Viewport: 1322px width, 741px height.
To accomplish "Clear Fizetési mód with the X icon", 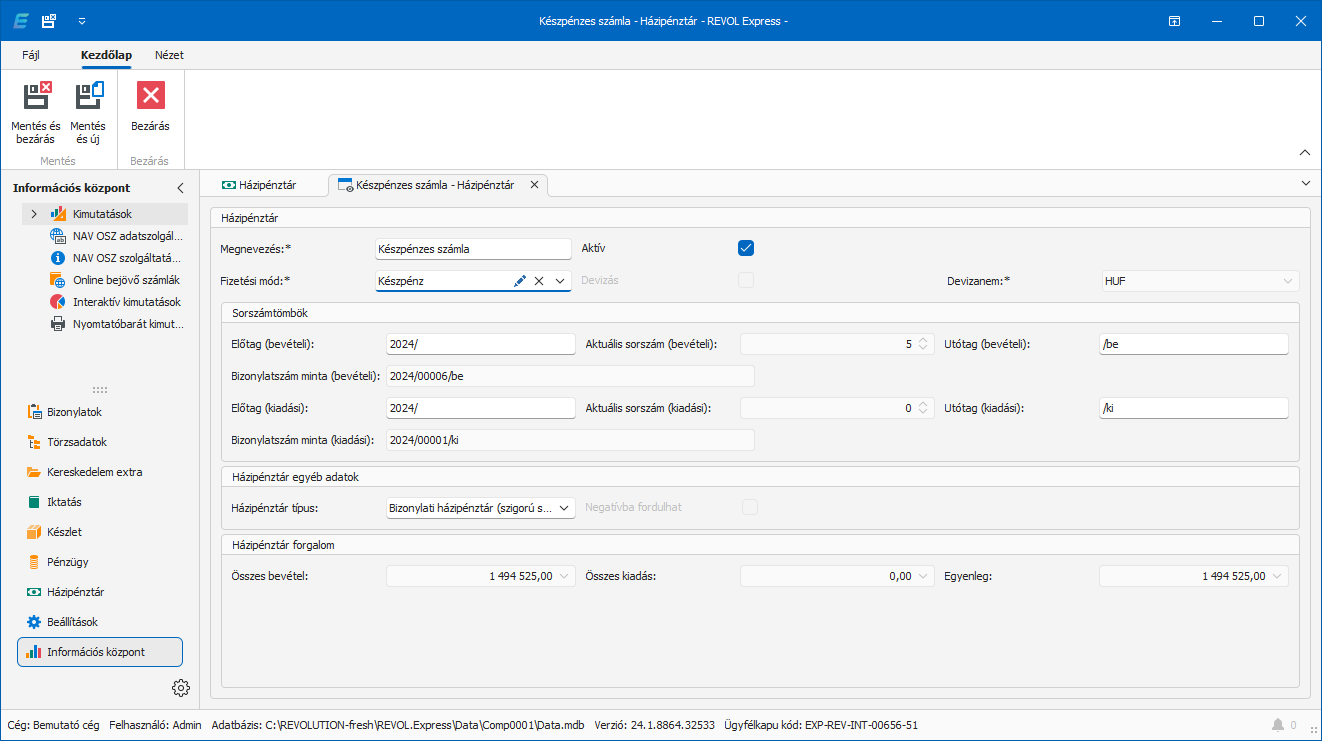I will coord(539,281).
